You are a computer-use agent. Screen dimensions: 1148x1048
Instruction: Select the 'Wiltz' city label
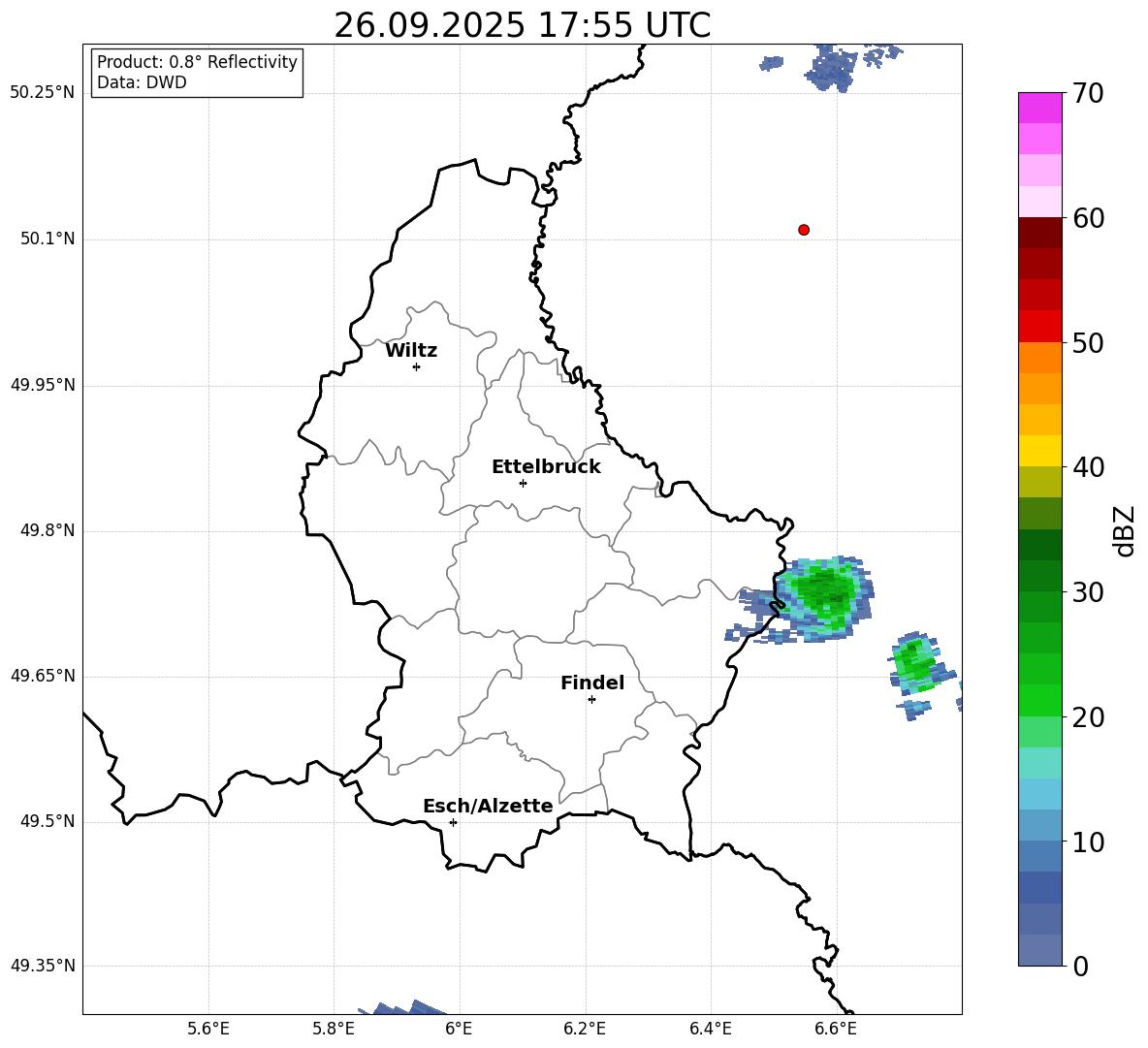pos(411,351)
